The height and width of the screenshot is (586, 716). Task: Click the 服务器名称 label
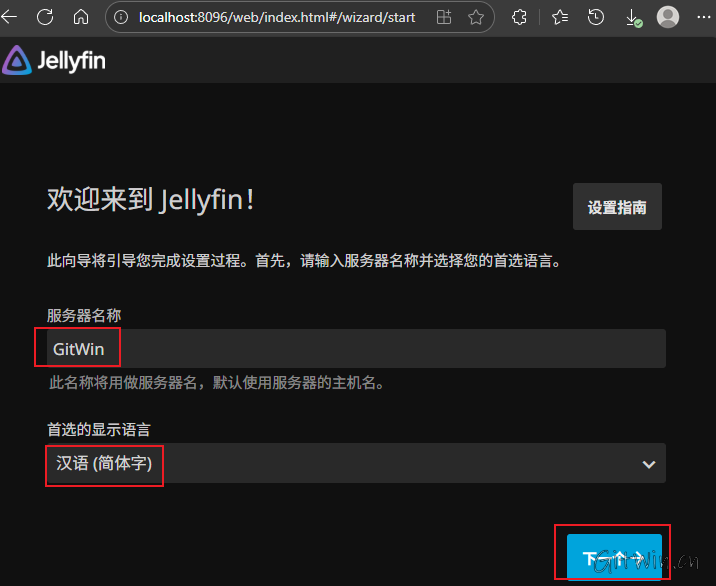84,316
